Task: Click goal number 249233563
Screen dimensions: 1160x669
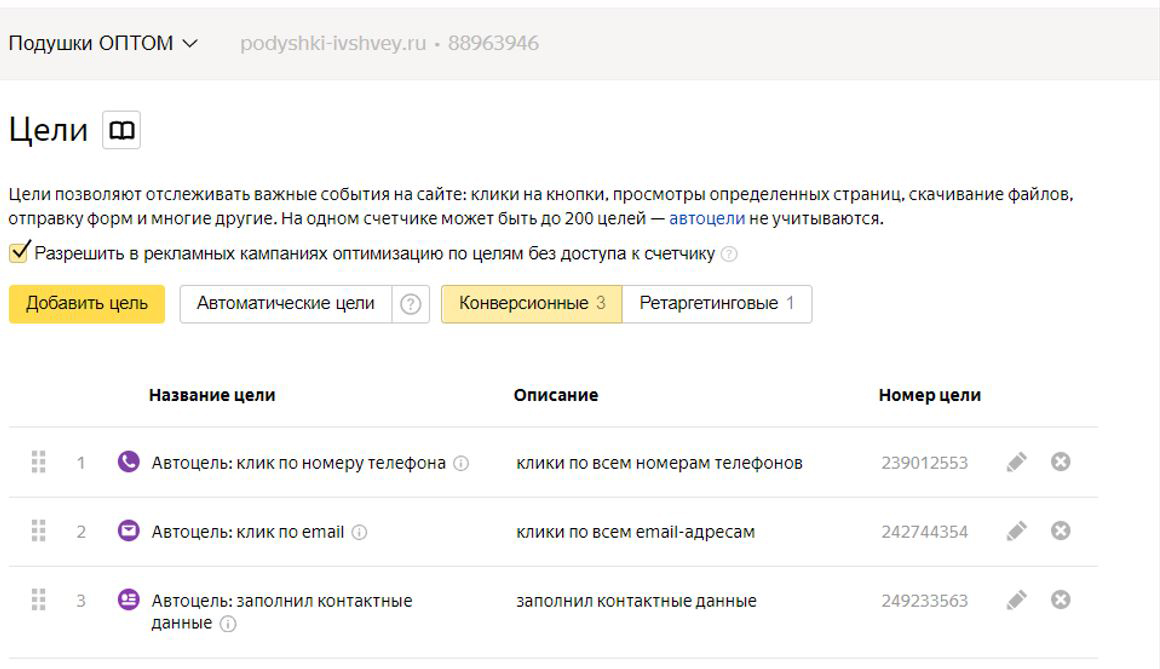Action: pyautogui.click(x=924, y=601)
